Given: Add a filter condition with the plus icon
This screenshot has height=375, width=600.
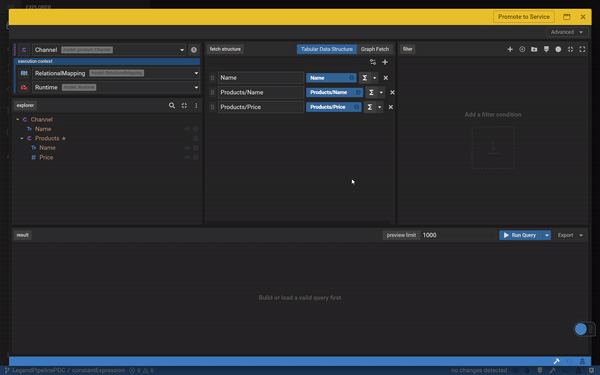Looking at the screenshot, I should coord(510,49).
